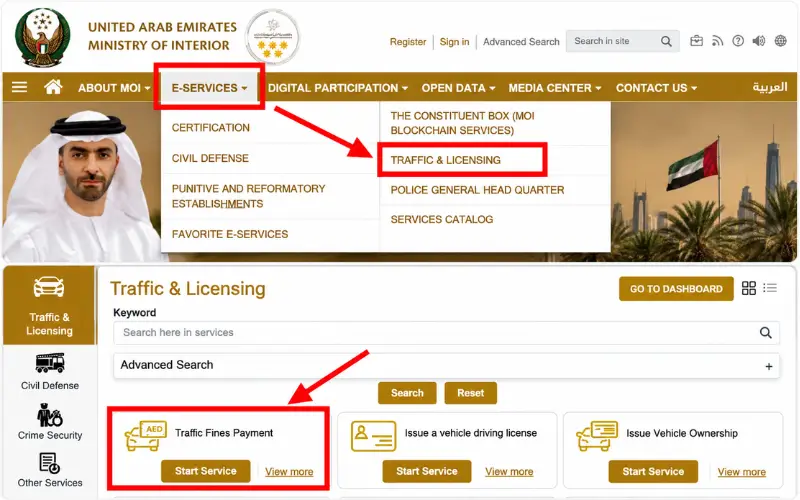Open the RSS feed icon
Viewport: 800px width, 500px height.
coord(718,41)
